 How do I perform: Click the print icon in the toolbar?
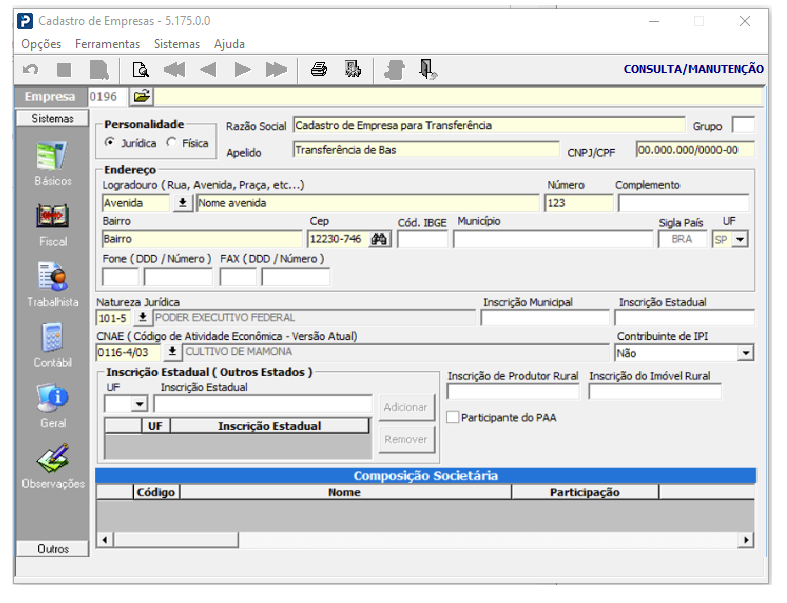tap(319, 70)
